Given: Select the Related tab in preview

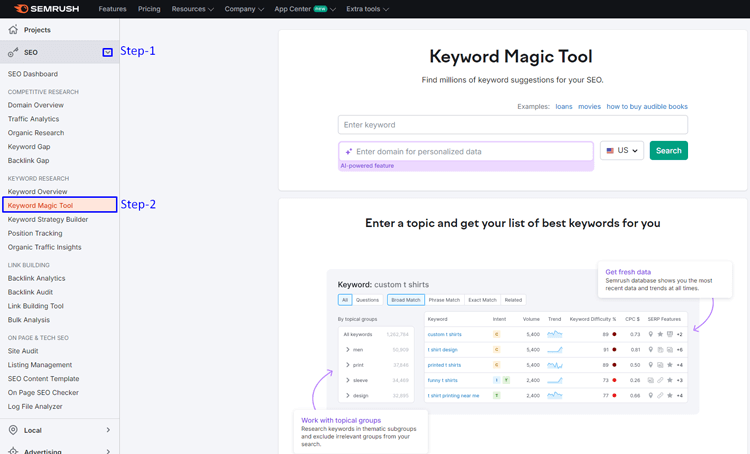Looking at the screenshot, I should (513, 300).
